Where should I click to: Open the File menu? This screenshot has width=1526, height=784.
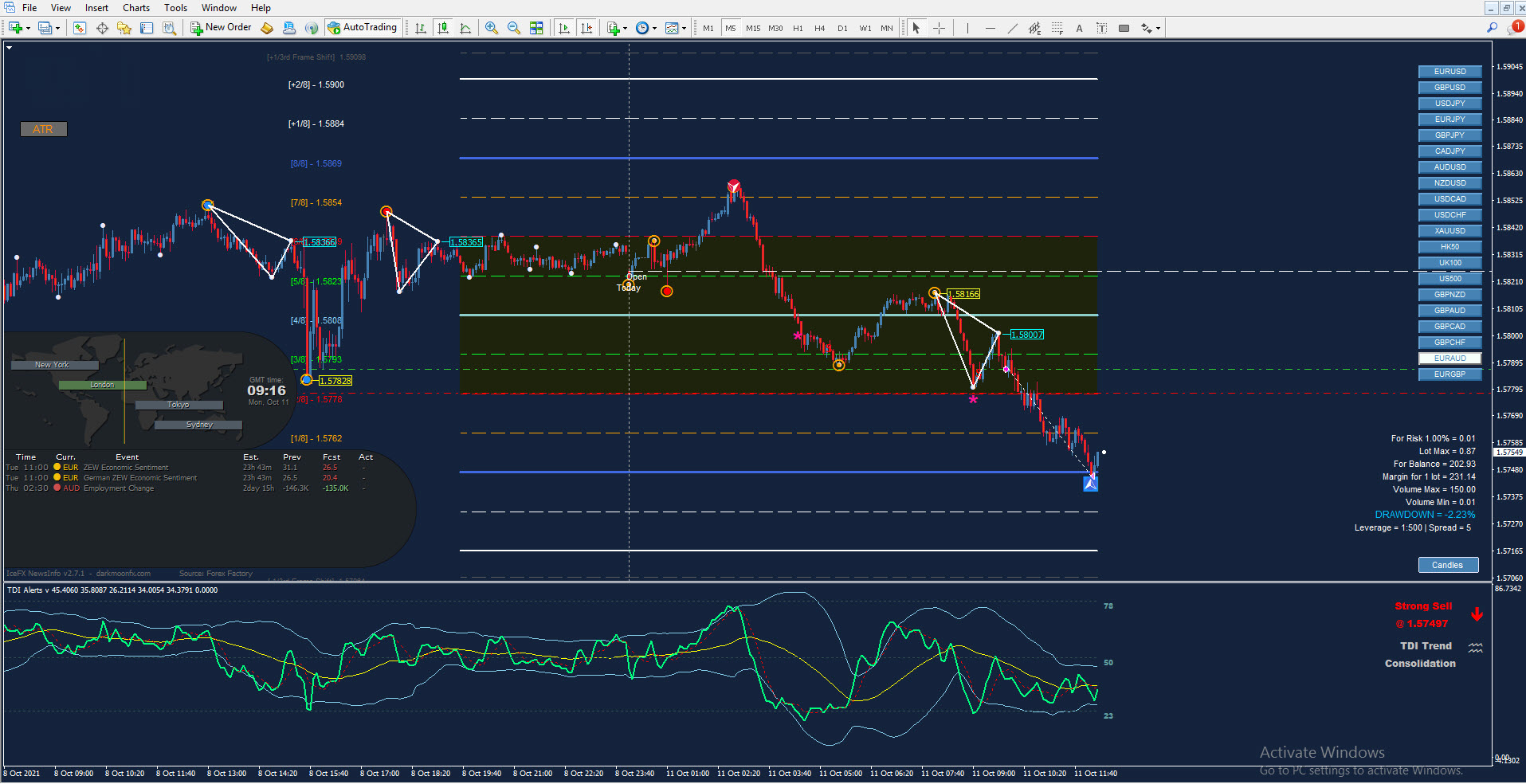[x=29, y=8]
